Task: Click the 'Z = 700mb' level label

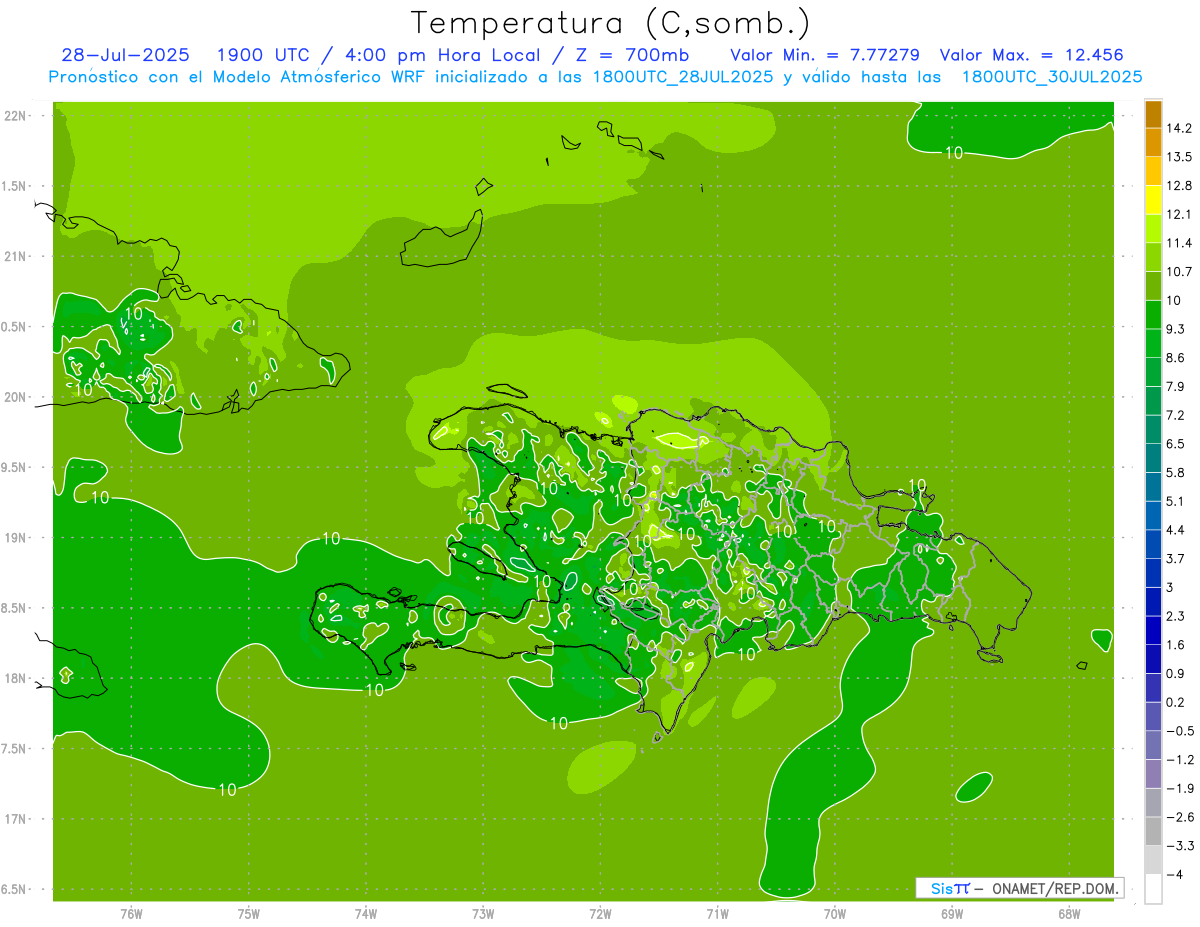Action: click(633, 56)
